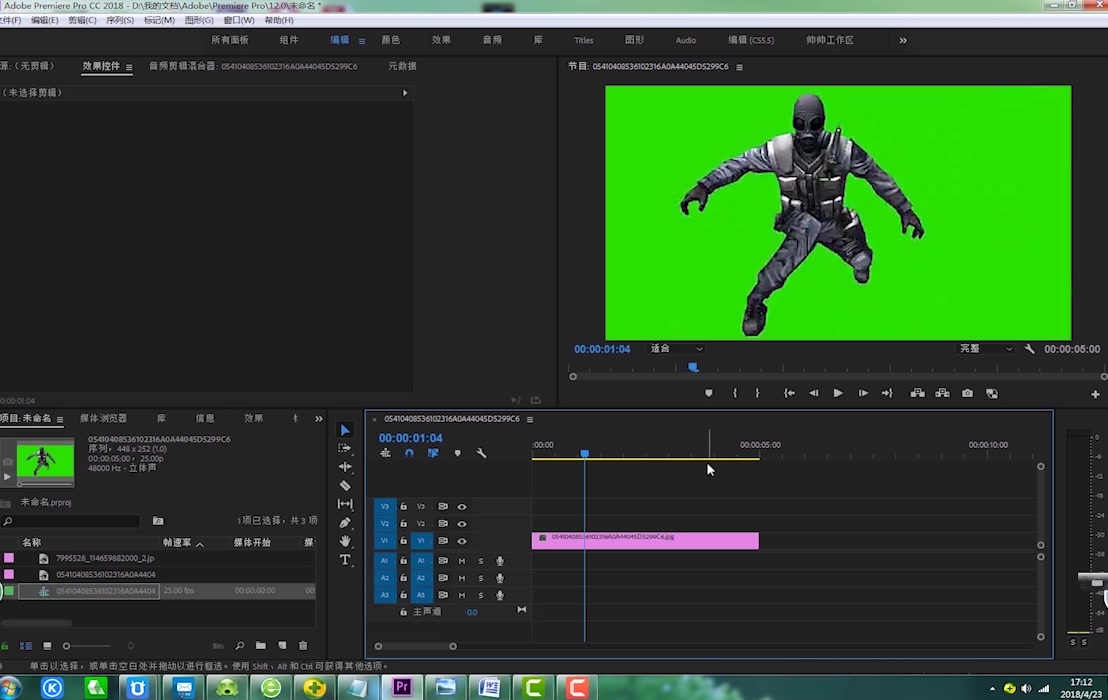Expand the hidden workspaces overflow chevron
Viewport: 1108px width, 700px height.
click(x=903, y=40)
